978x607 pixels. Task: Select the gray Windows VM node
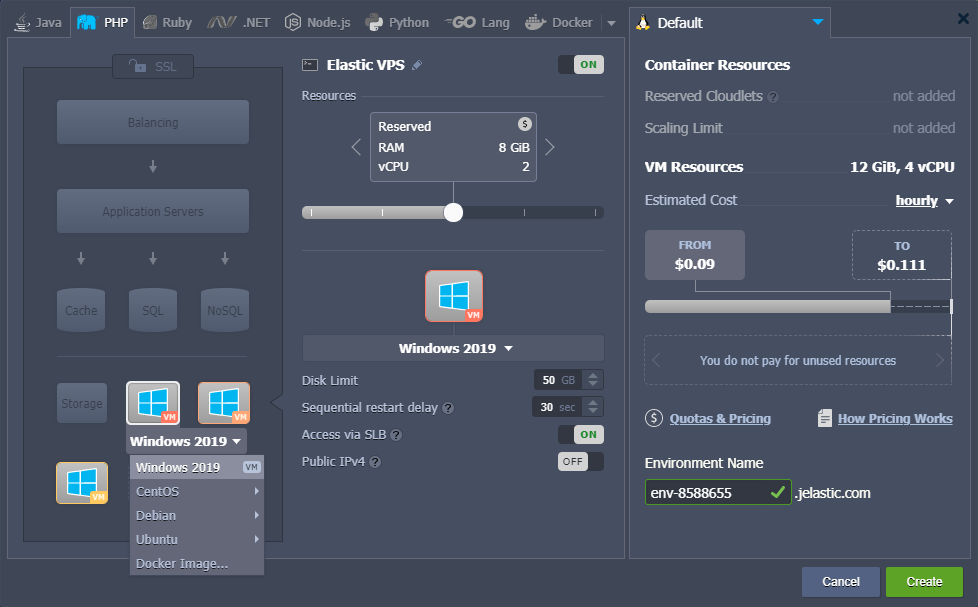click(x=153, y=403)
